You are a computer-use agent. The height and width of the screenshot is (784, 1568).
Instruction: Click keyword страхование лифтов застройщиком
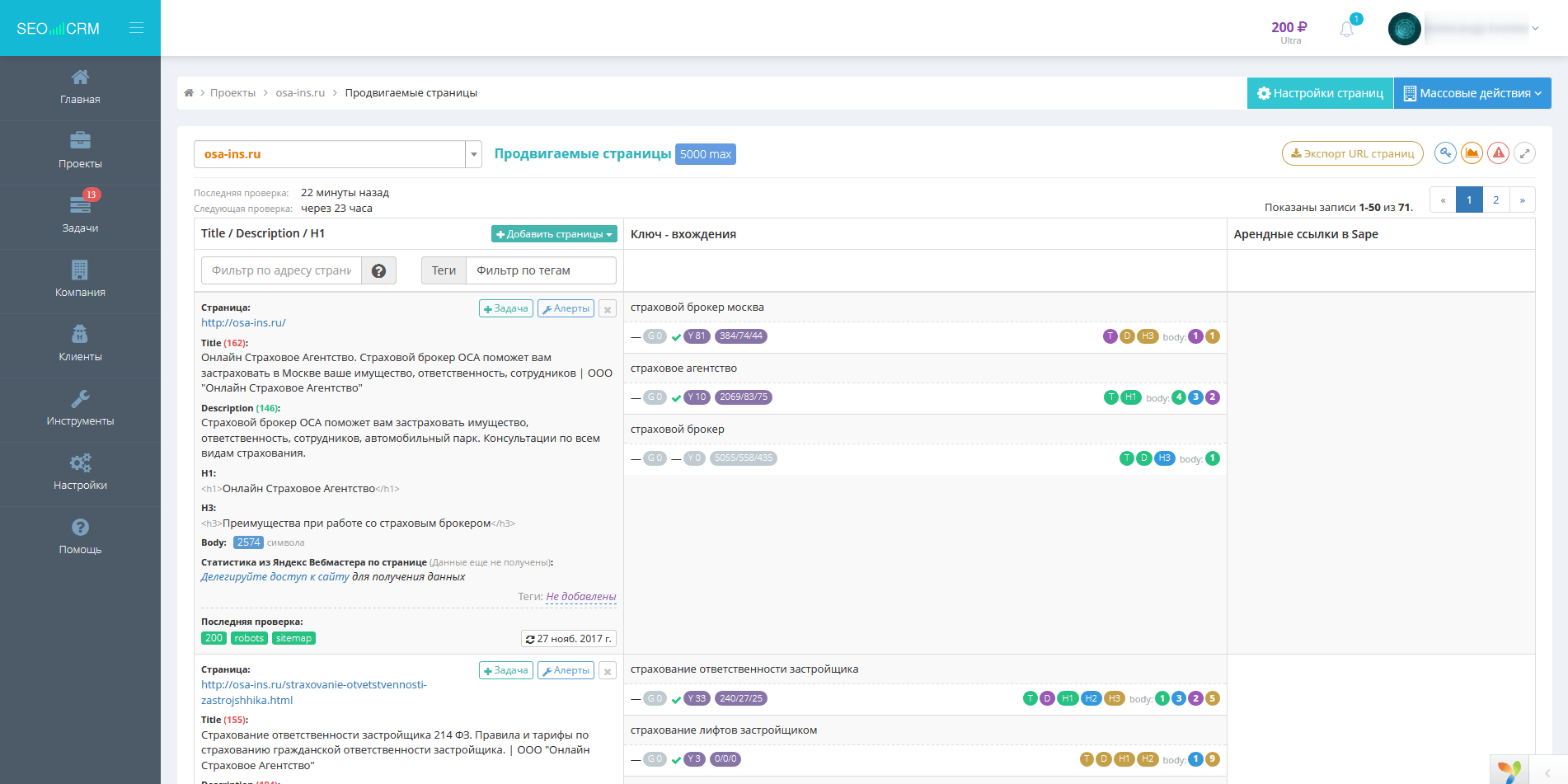[x=724, y=730]
